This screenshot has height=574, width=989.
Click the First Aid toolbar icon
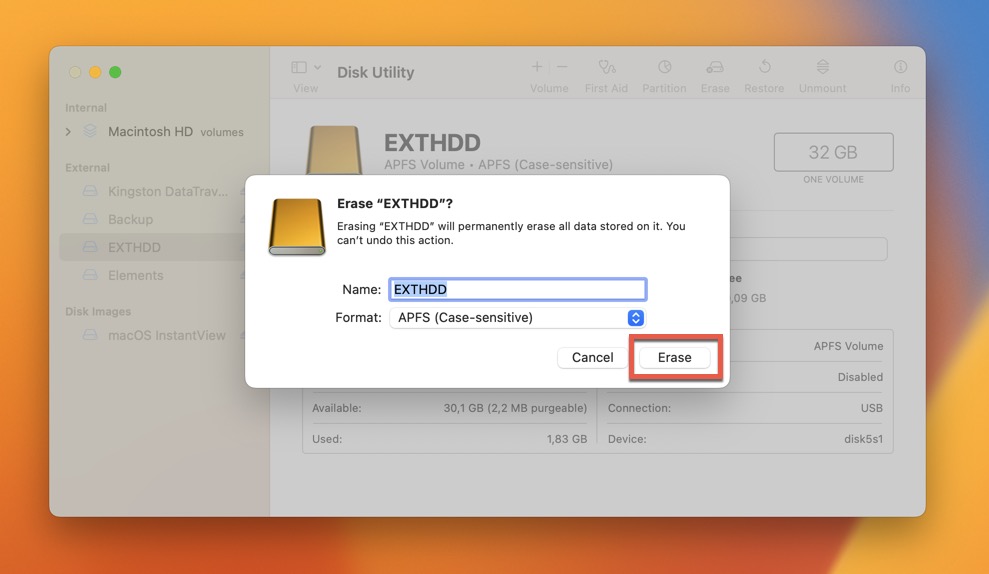click(x=606, y=68)
